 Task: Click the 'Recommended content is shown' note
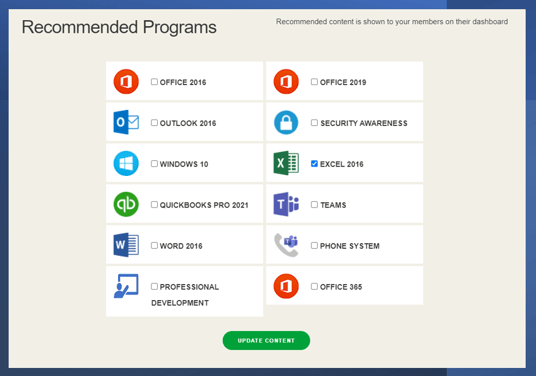tap(392, 22)
